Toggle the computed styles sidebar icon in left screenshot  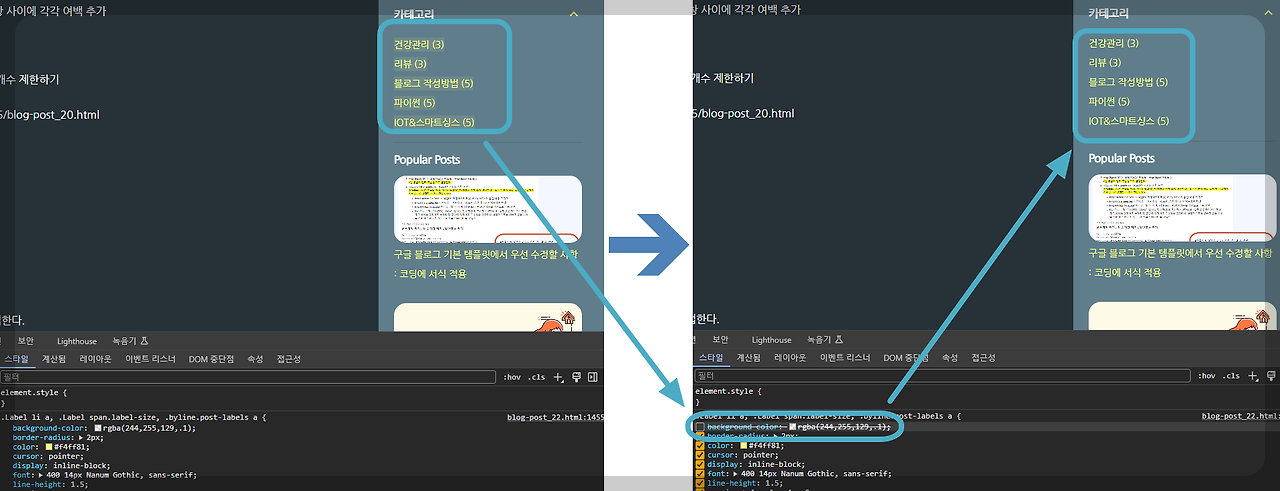(x=593, y=377)
